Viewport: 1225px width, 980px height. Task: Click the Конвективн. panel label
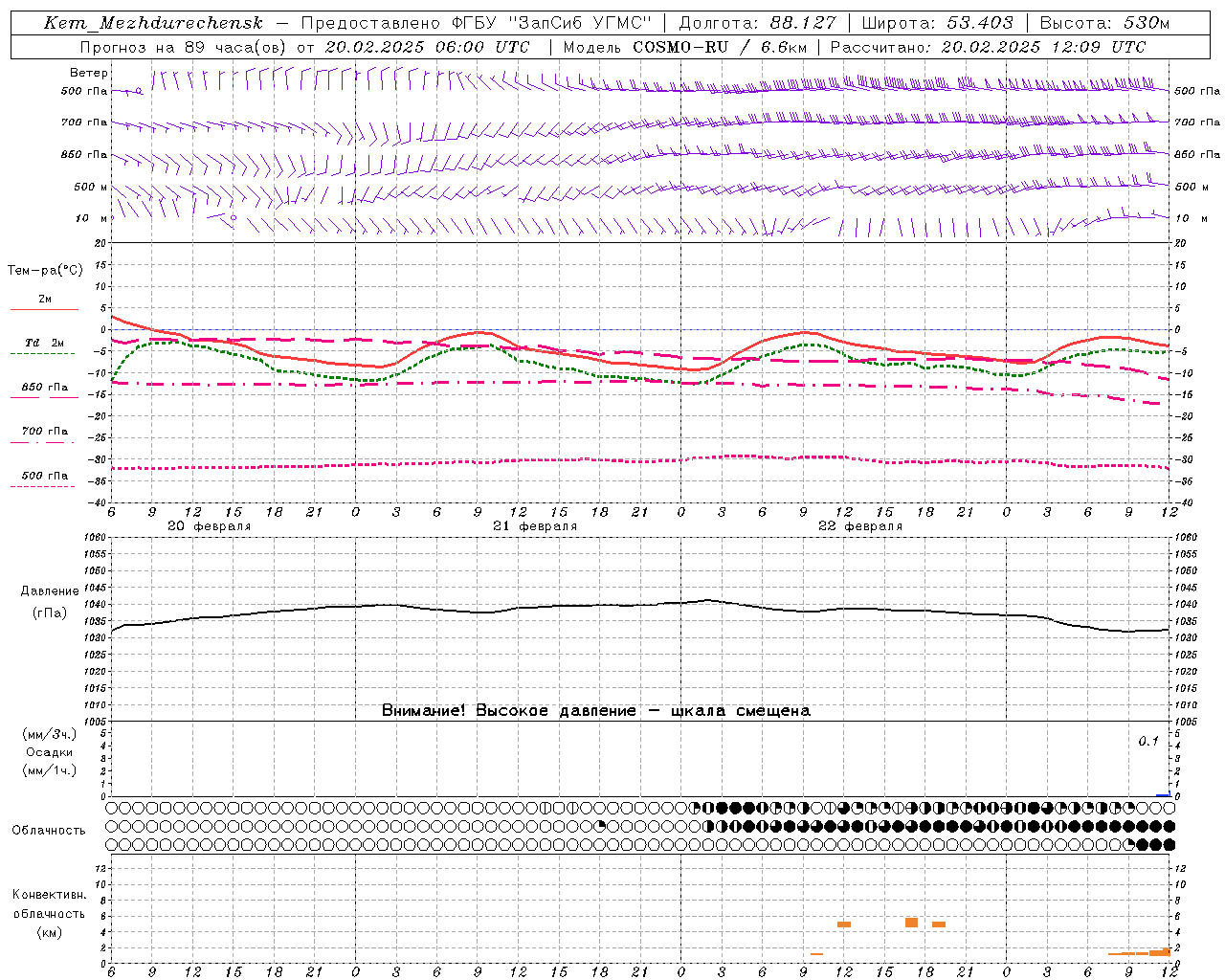(50, 895)
